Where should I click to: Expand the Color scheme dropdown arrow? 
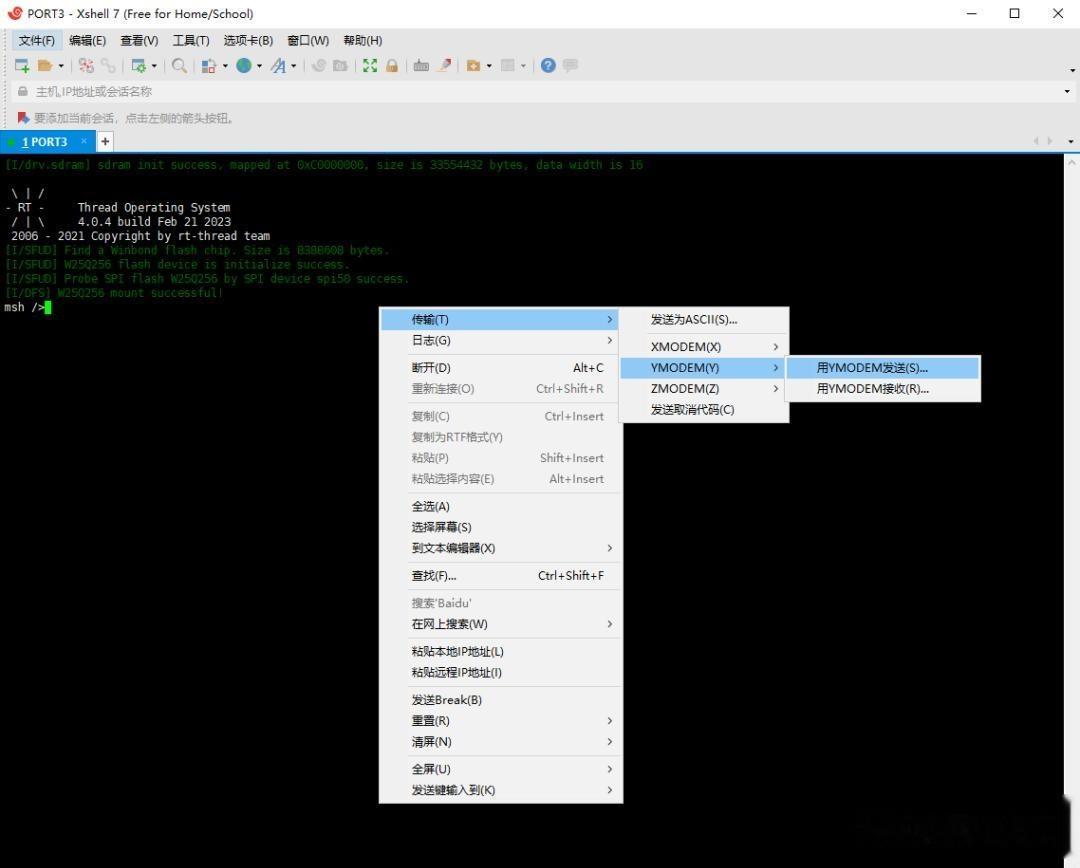(x=225, y=66)
